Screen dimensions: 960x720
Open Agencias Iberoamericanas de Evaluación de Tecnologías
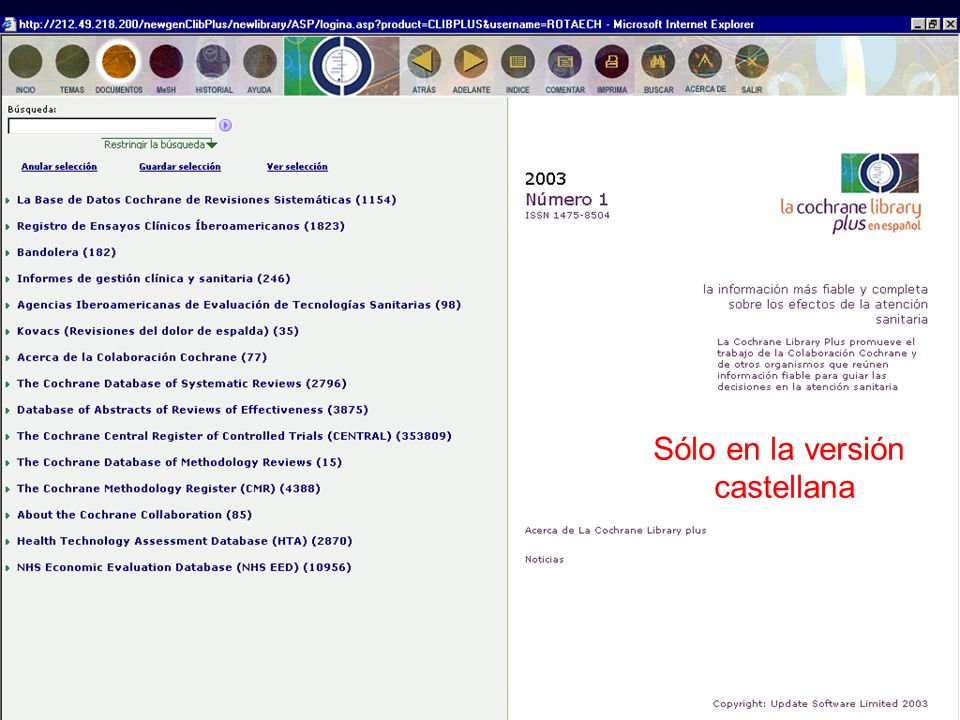(x=239, y=305)
